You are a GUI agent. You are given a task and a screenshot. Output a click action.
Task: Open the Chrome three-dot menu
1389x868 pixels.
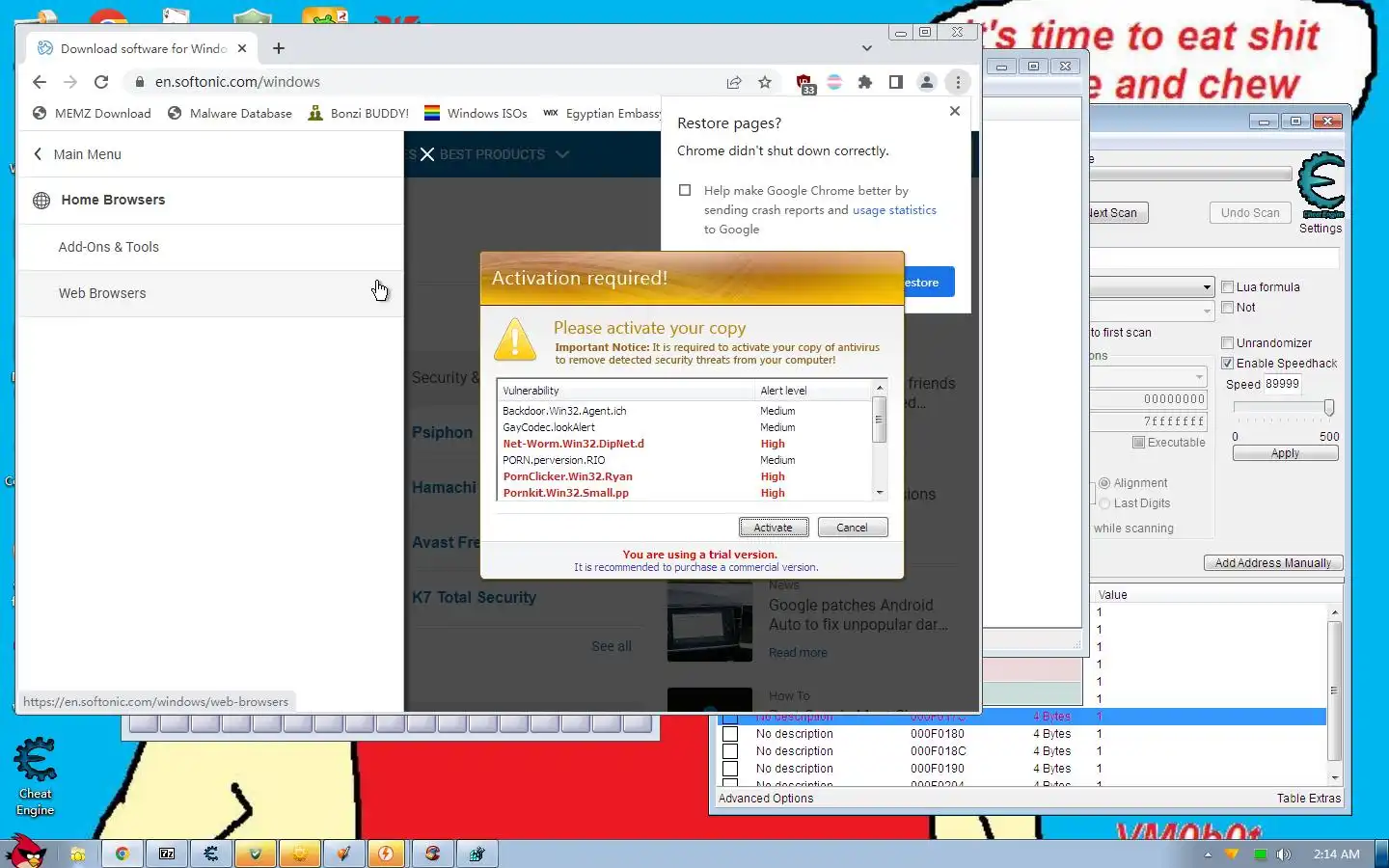958,82
